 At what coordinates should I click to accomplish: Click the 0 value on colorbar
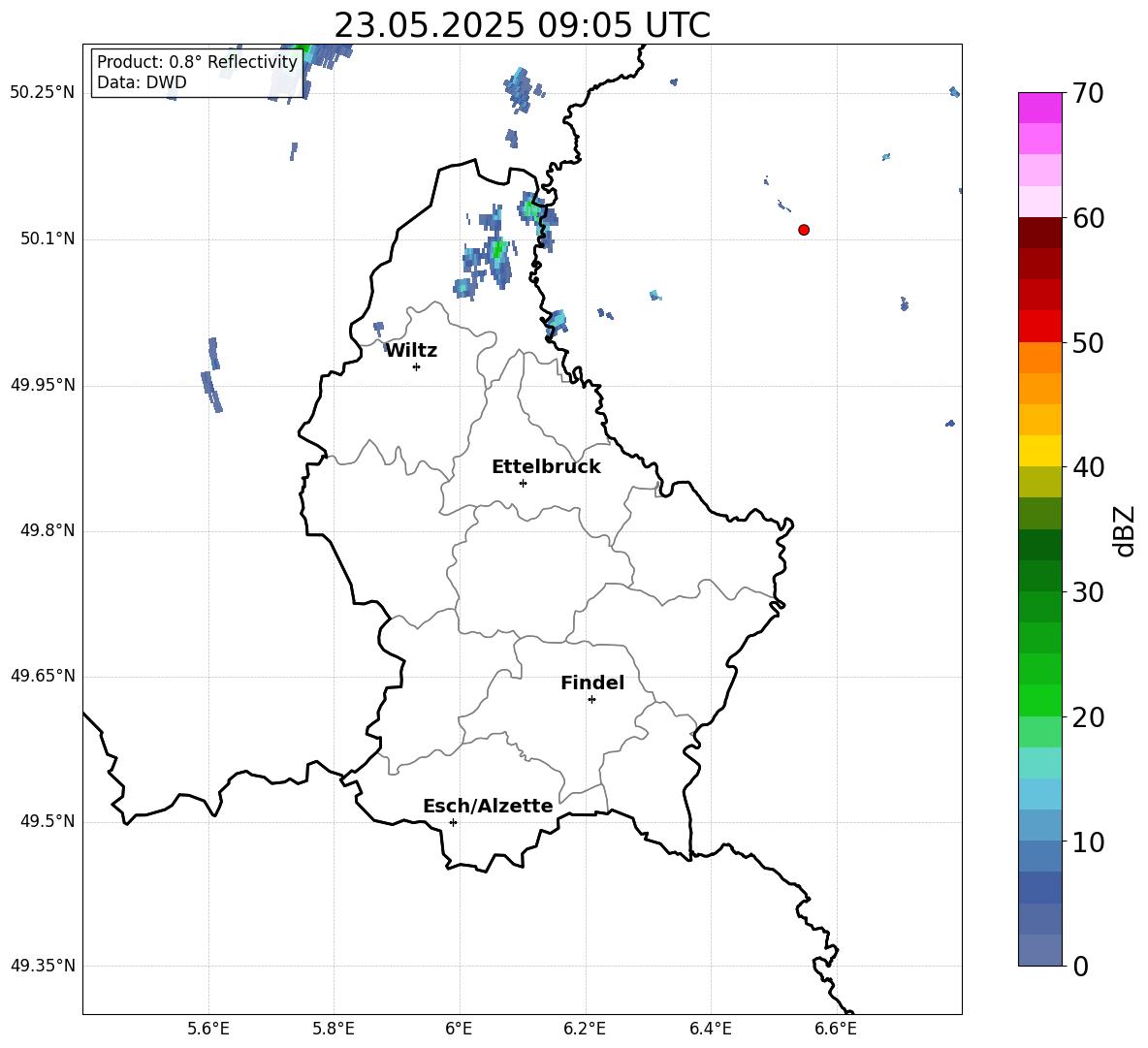click(1081, 967)
